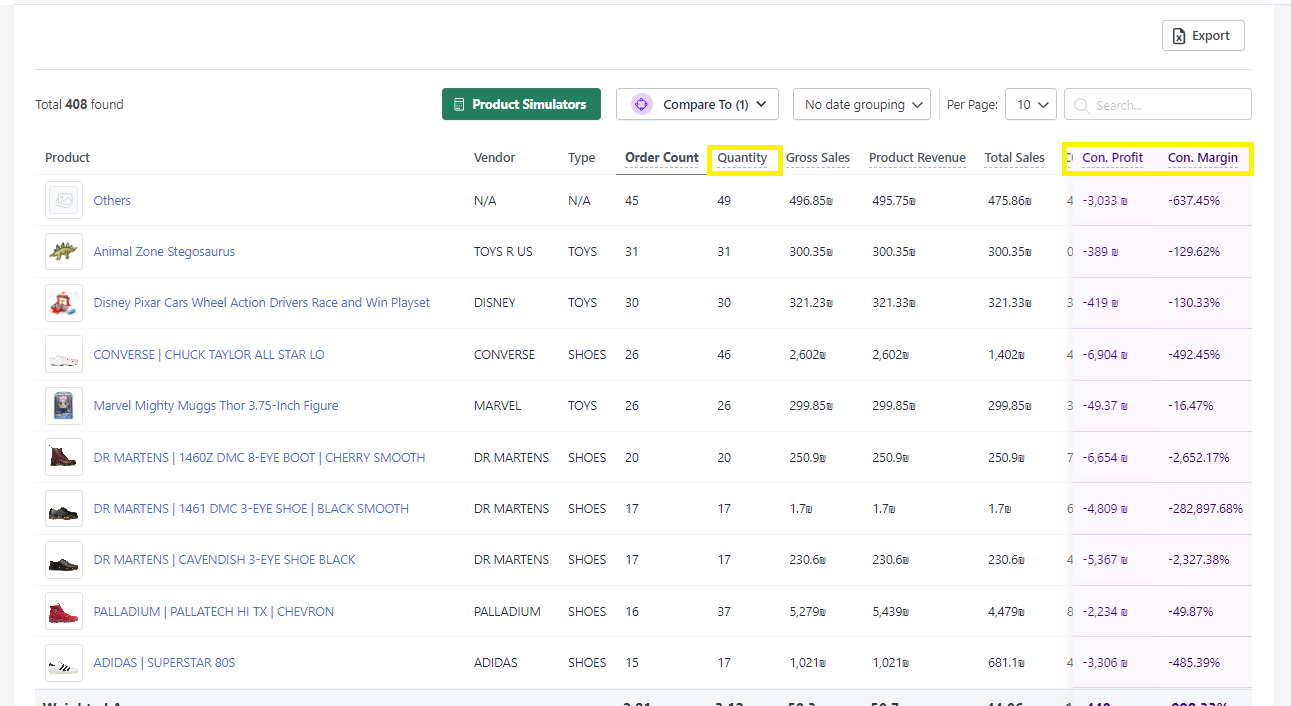Open DR Martens 1461 Black Smooth thumbnail
1291x706 pixels.
(x=64, y=508)
